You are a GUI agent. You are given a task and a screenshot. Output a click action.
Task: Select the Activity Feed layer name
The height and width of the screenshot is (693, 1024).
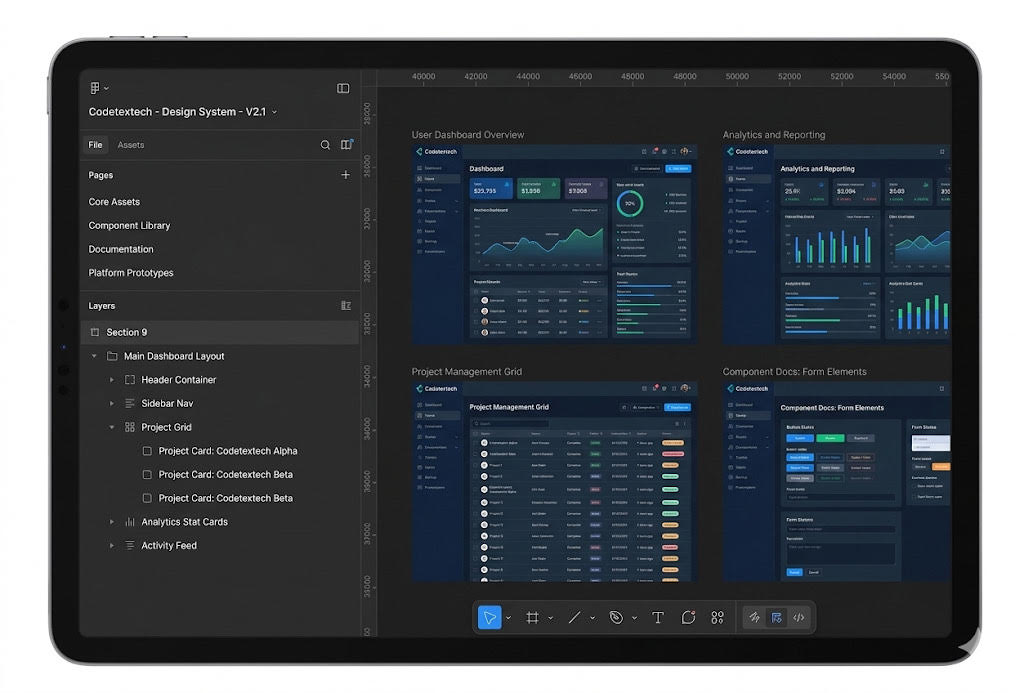click(x=168, y=545)
